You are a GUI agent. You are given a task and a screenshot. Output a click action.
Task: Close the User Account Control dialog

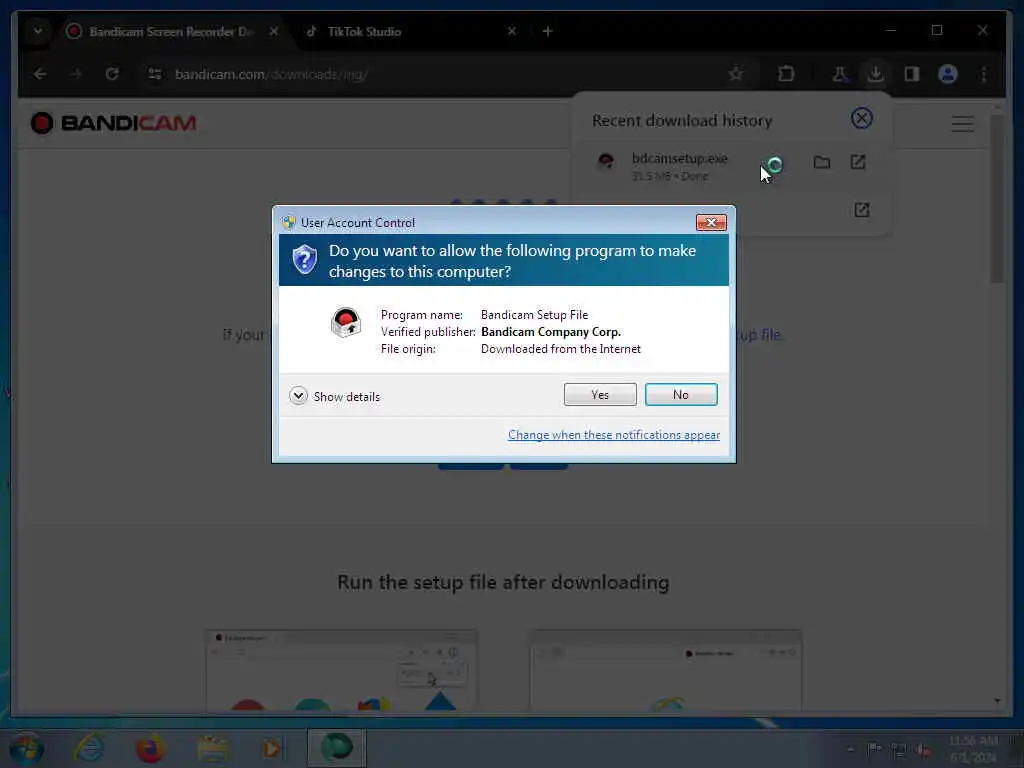(x=711, y=223)
